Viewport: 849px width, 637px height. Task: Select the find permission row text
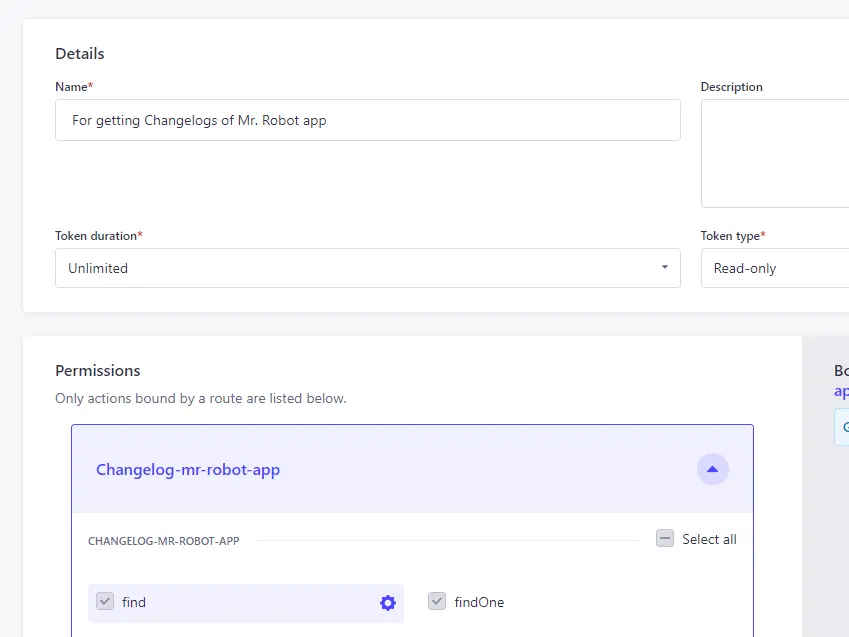click(134, 602)
